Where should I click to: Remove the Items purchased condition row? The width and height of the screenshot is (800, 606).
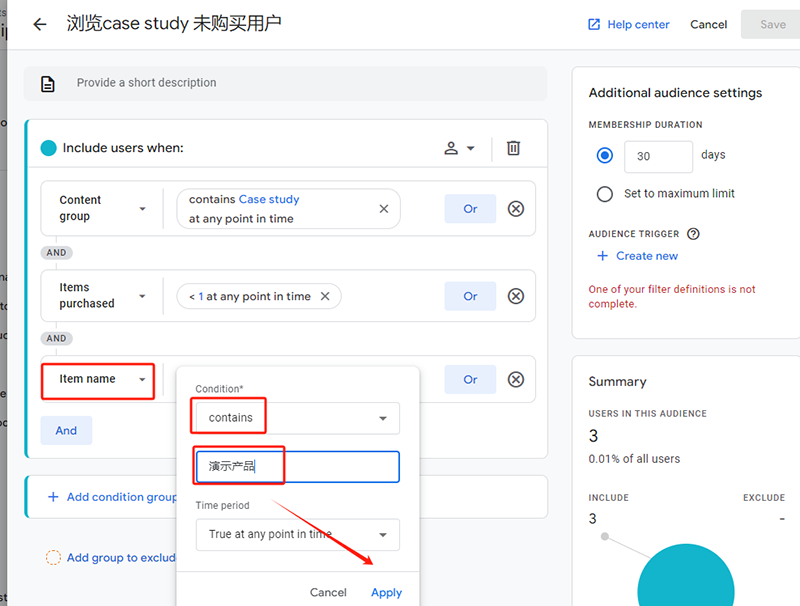[515, 296]
